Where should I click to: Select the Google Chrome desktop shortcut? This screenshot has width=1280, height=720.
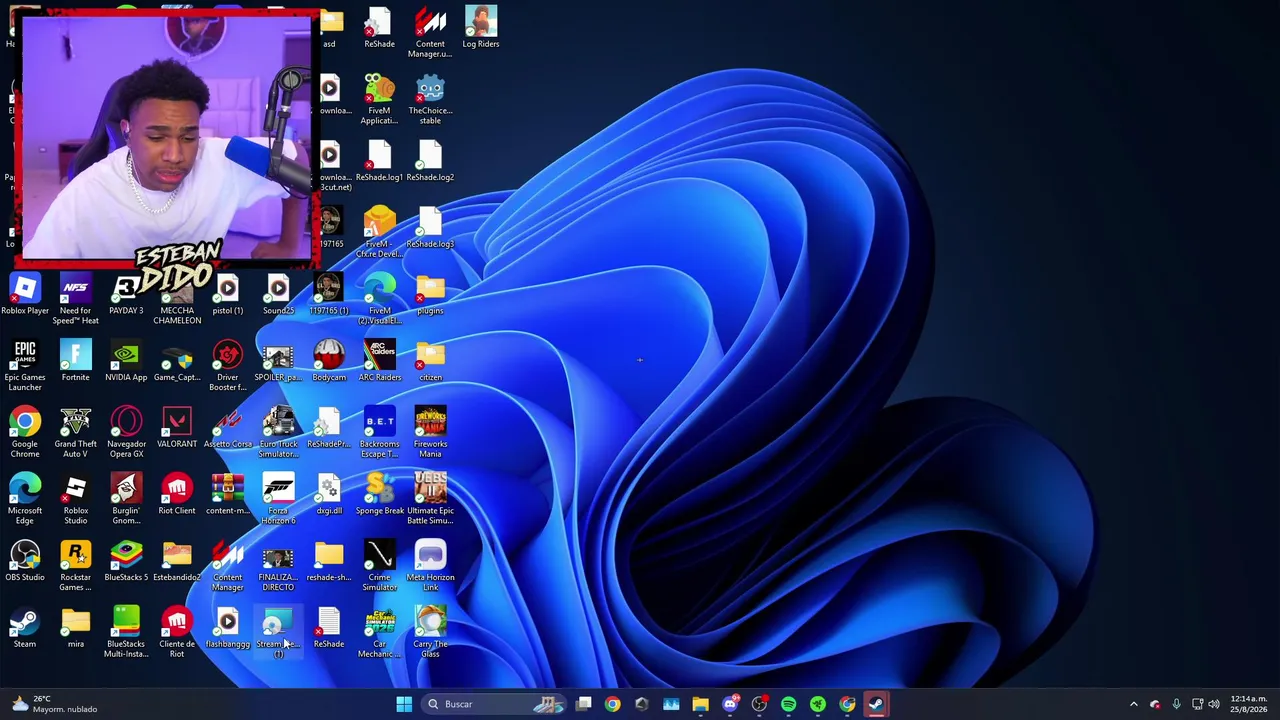[x=25, y=433]
